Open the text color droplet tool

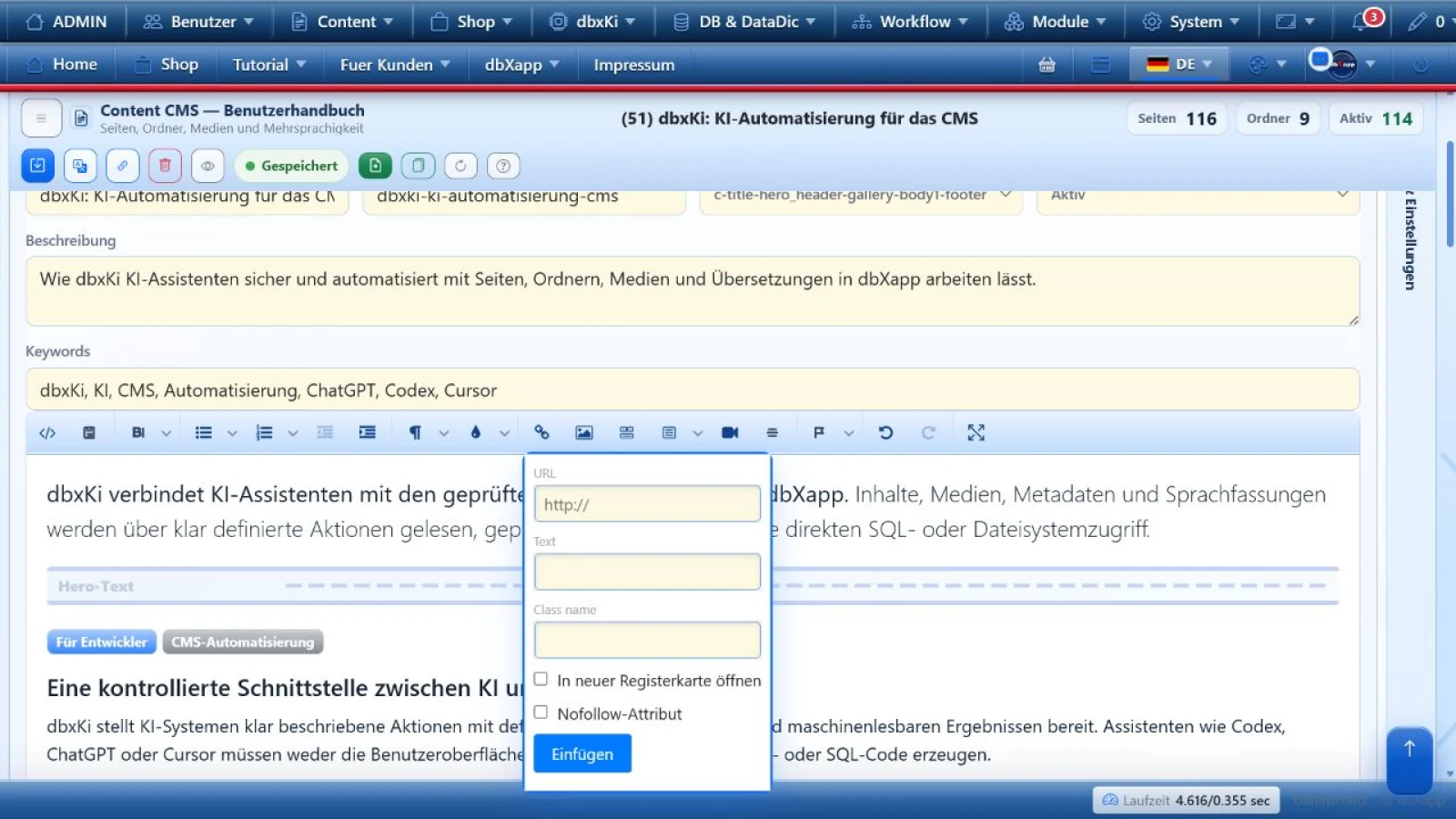click(475, 433)
